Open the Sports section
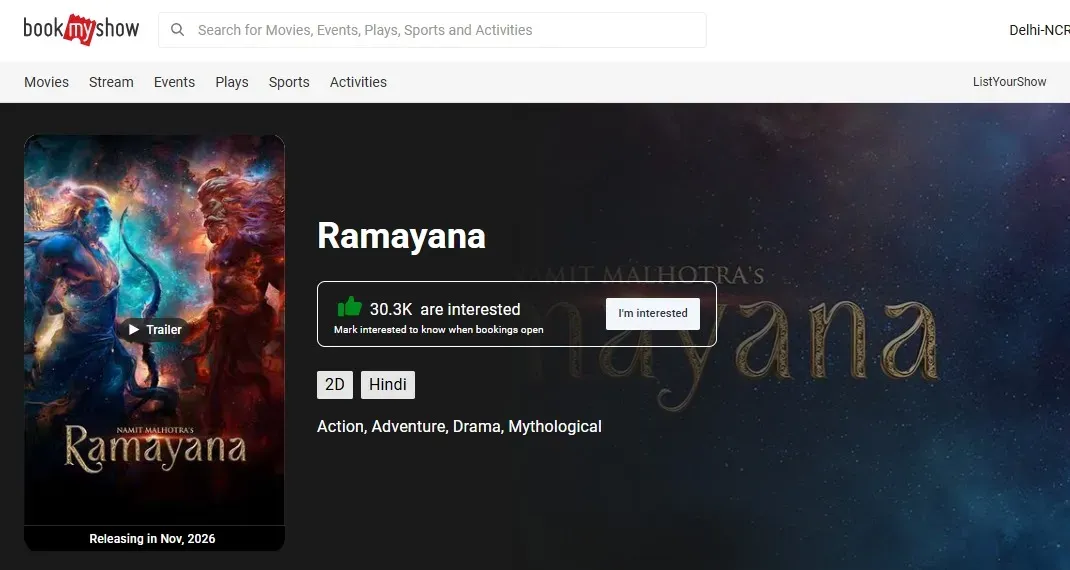Viewport: 1070px width, 570px height. (289, 82)
